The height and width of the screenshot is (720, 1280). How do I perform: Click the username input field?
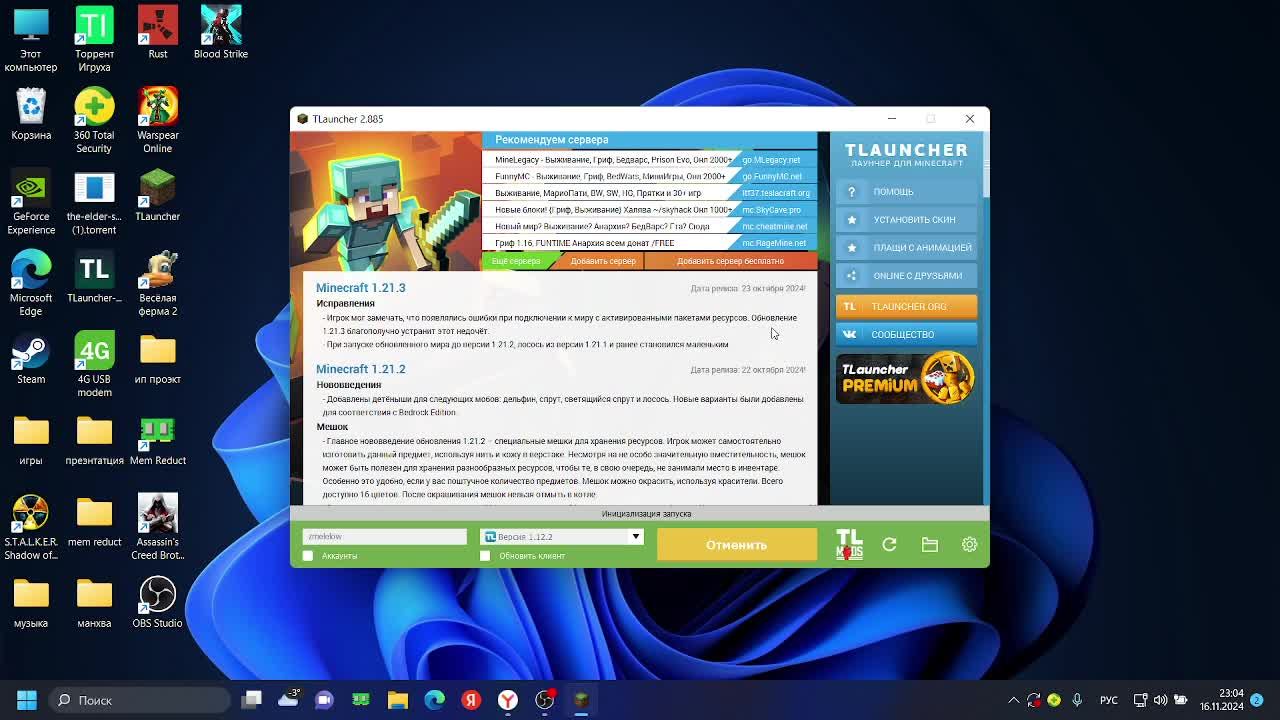tap(384, 537)
